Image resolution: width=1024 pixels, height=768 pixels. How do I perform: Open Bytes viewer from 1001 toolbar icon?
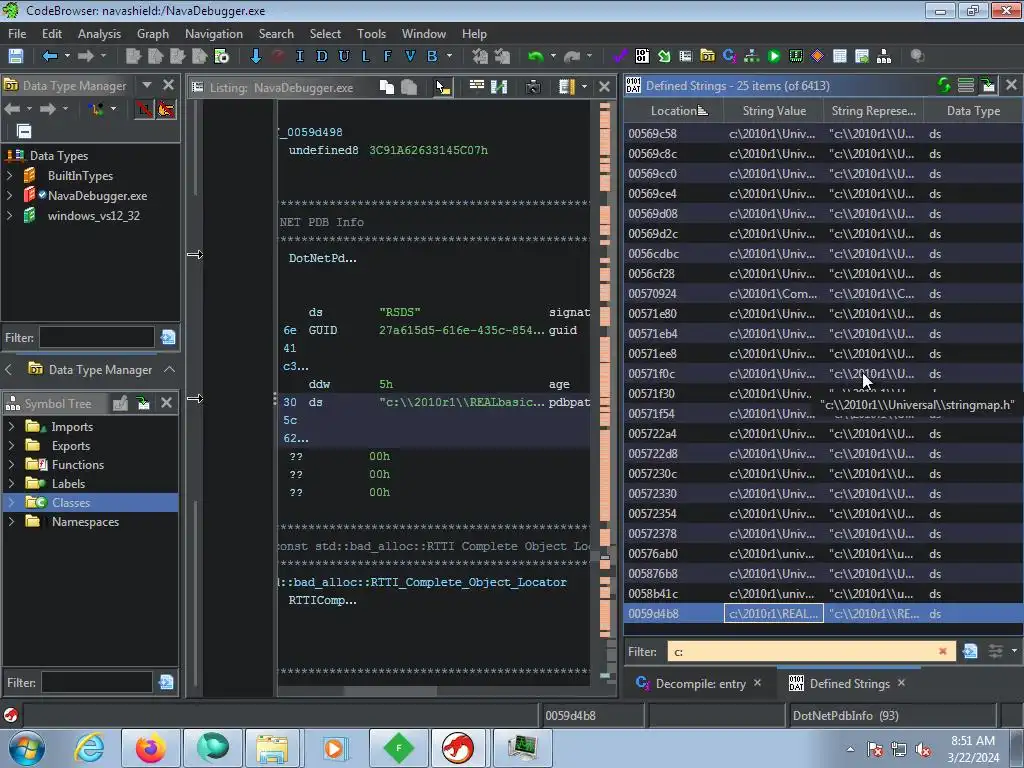tap(643, 56)
